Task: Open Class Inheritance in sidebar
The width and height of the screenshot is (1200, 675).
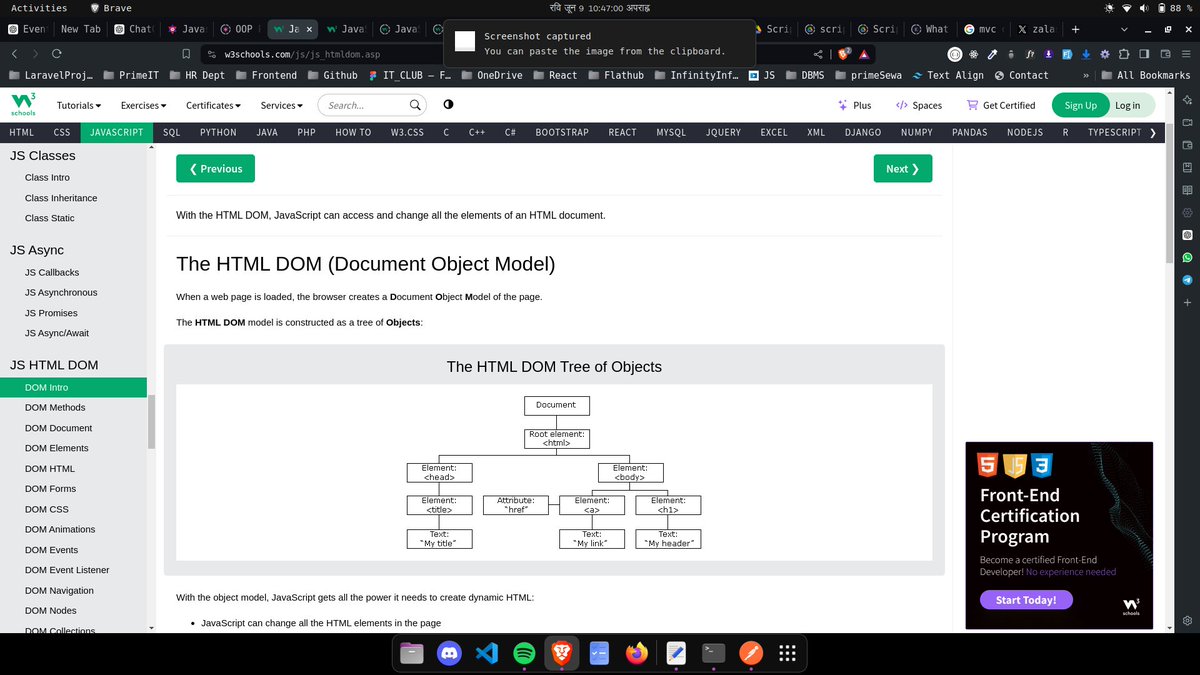Action: [x=73, y=198]
